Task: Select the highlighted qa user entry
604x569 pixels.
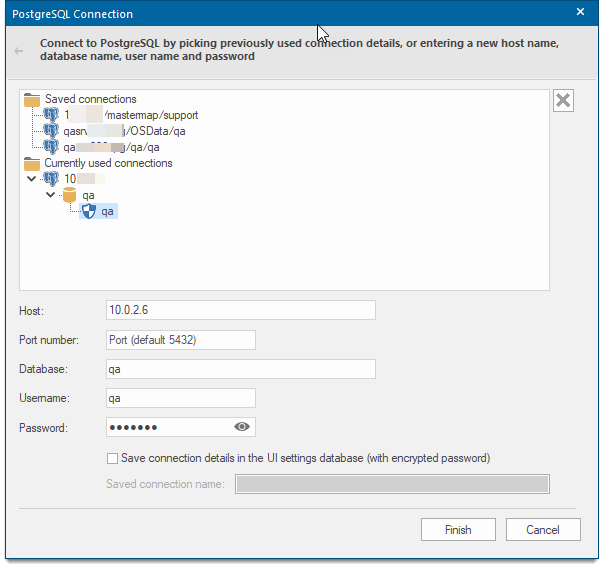Action: point(99,211)
